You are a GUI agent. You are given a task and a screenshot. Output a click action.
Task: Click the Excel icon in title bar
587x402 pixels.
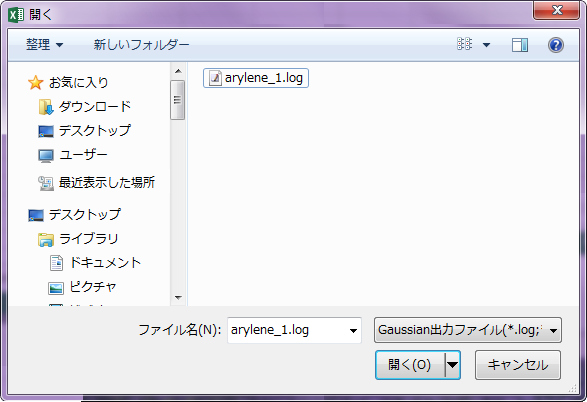point(16,15)
